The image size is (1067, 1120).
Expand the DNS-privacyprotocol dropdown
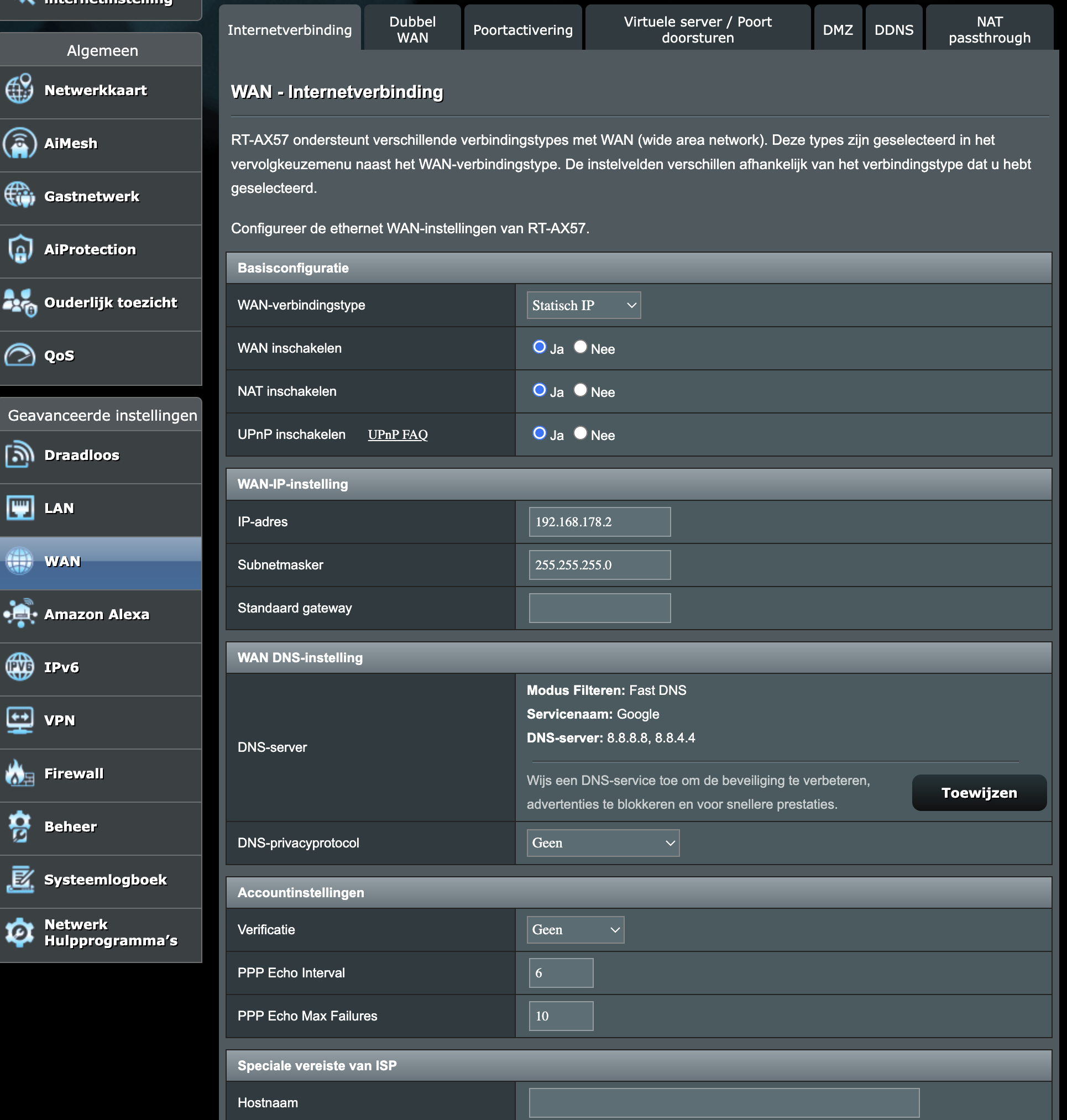coord(603,843)
